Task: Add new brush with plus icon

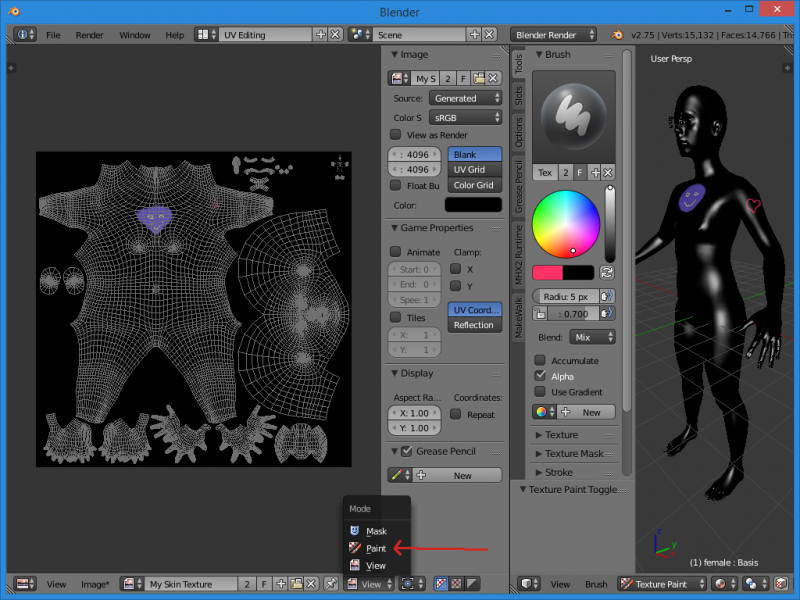Action: click(595, 173)
